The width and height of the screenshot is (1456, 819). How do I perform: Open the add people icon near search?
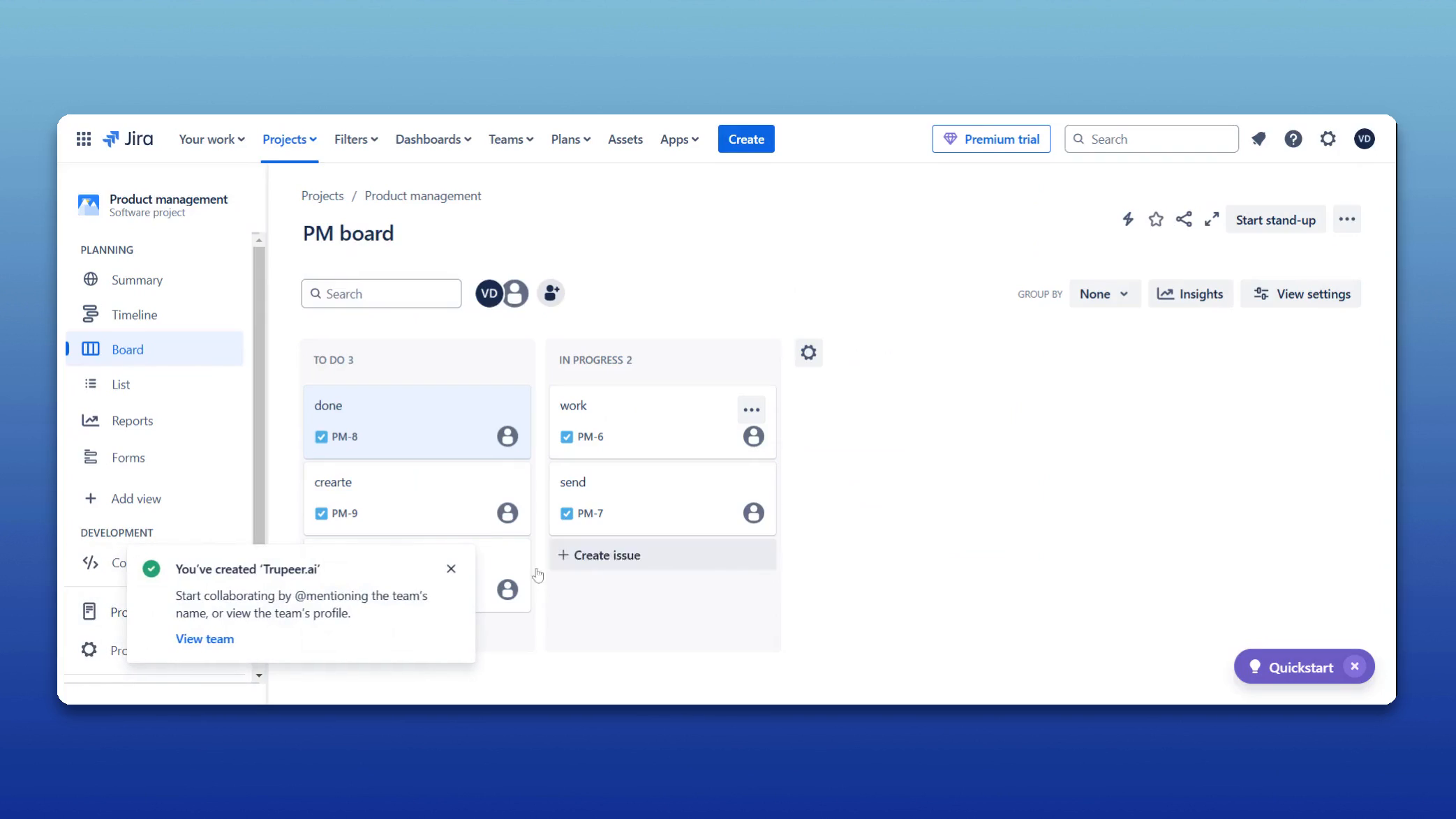point(551,293)
